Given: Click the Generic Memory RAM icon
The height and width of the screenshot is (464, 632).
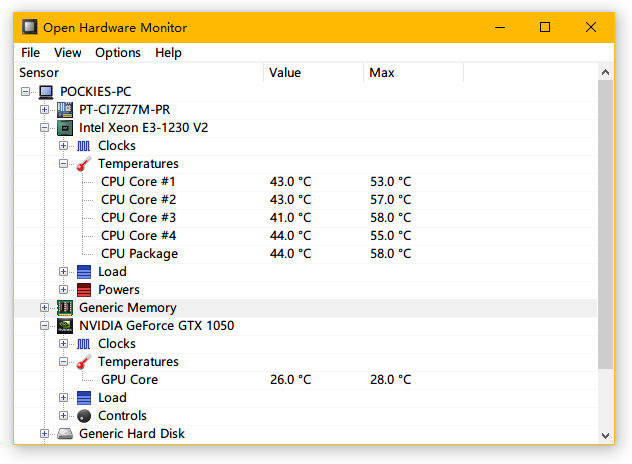Looking at the screenshot, I should pos(65,308).
